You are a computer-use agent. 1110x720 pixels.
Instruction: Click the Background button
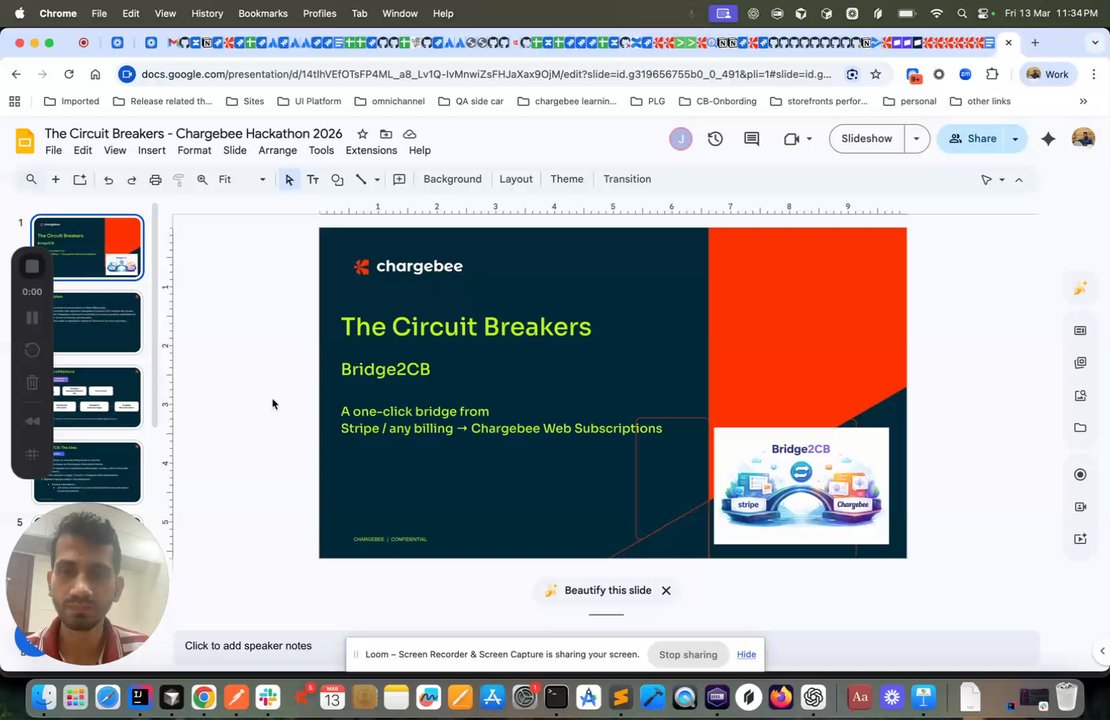[x=452, y=179]
